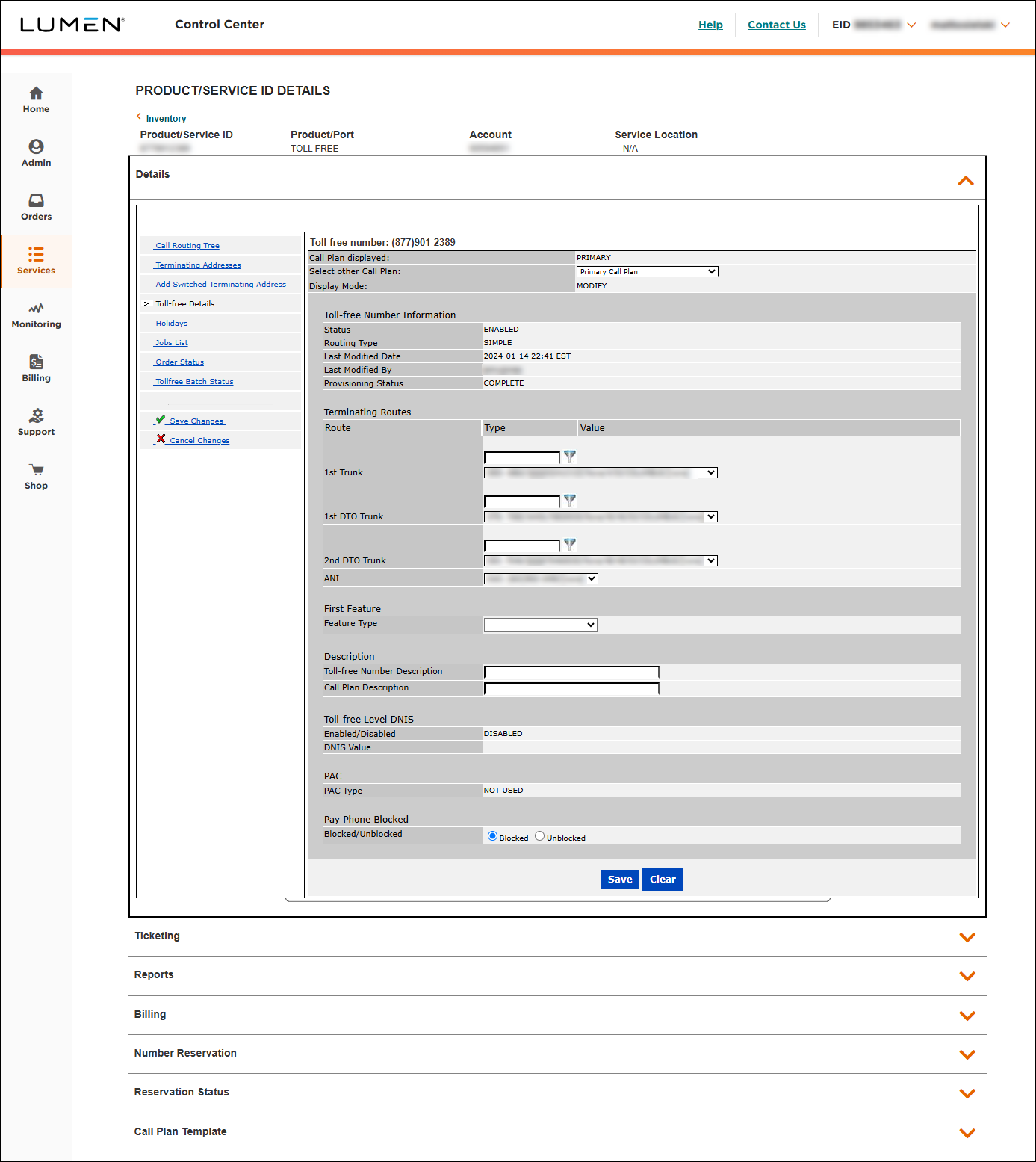Click inside the Toll-free Number Description field
The width and height of the screenshot is (1036, 1162).
point(571,671)
